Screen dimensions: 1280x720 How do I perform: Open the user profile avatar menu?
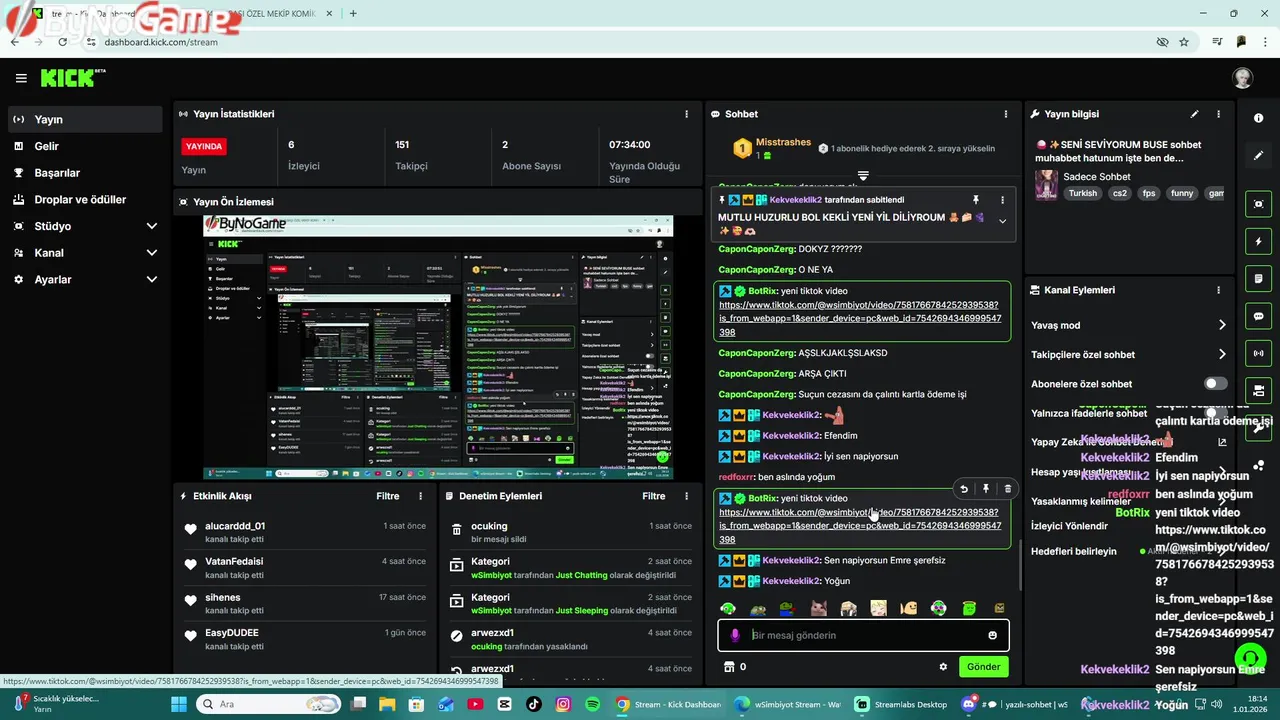(x=1242, y=78)
